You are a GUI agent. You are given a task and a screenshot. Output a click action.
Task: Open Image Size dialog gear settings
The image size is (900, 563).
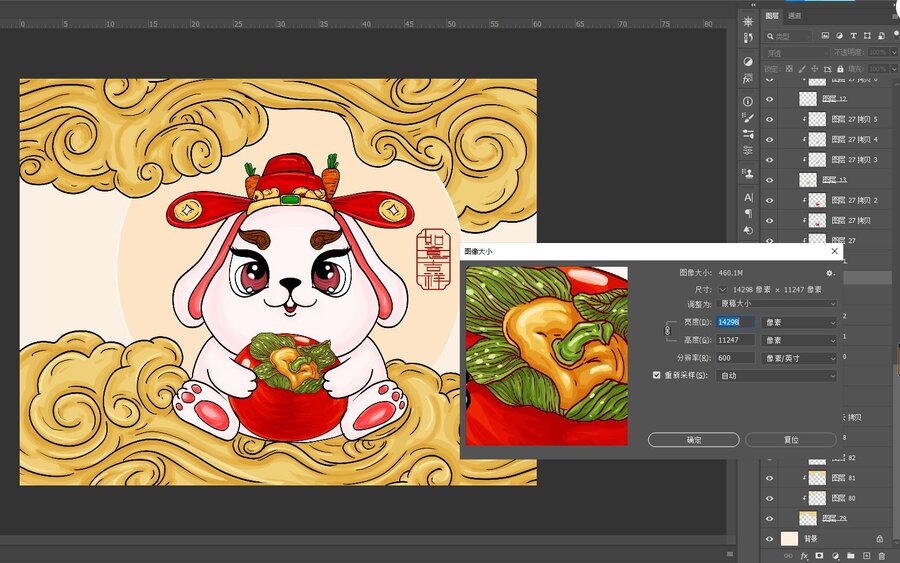click(830, 273)
